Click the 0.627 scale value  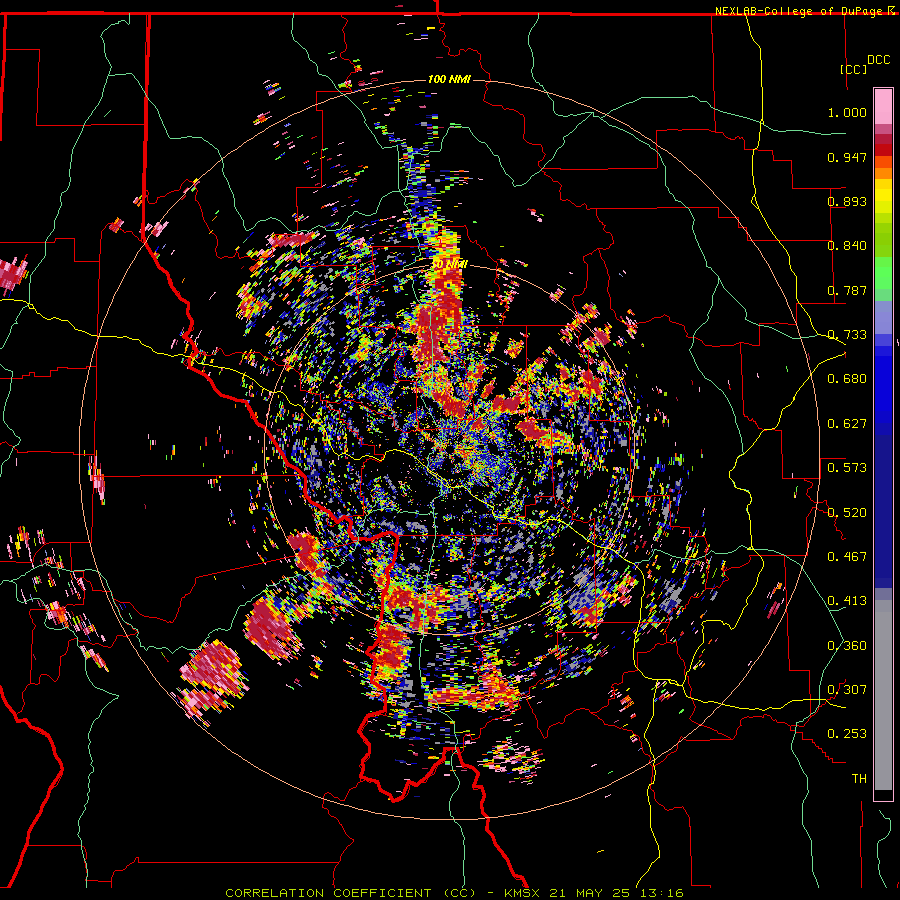click(847, 424)
